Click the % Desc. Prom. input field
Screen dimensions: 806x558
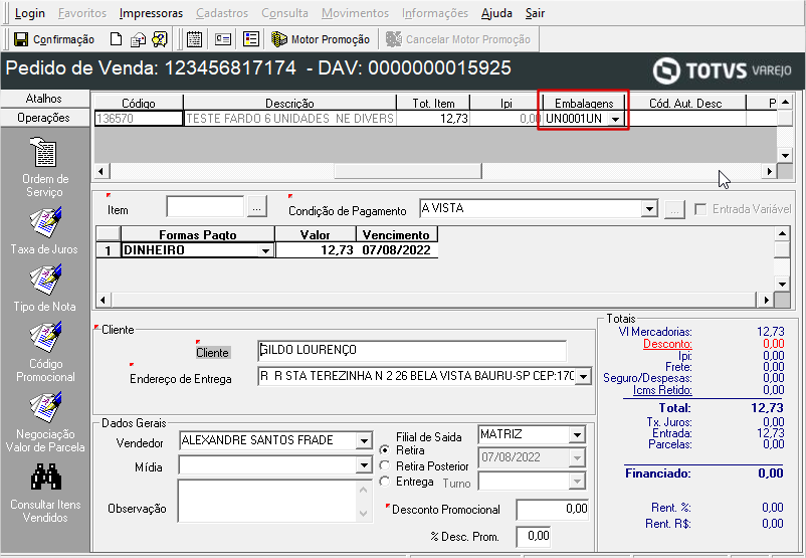point(533,536)
